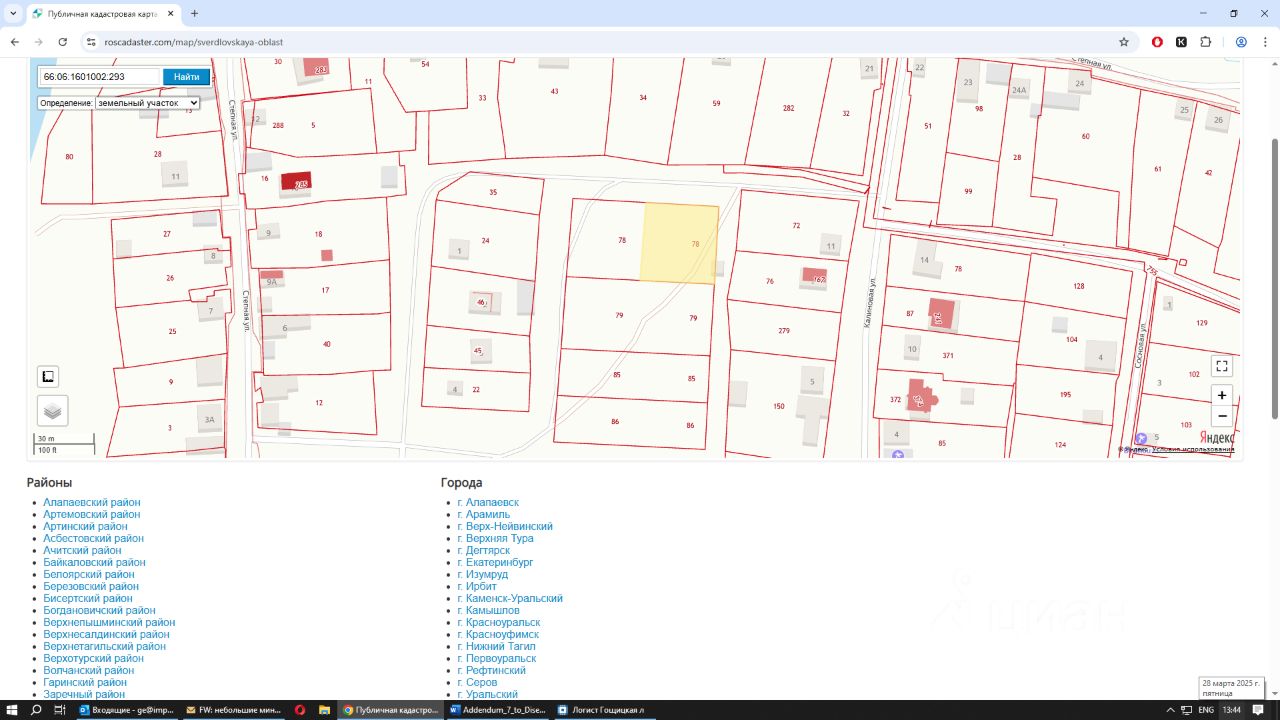Select the dark red building 265
Viewport: 1280px width, 720px height.
[x=295, y=181]
